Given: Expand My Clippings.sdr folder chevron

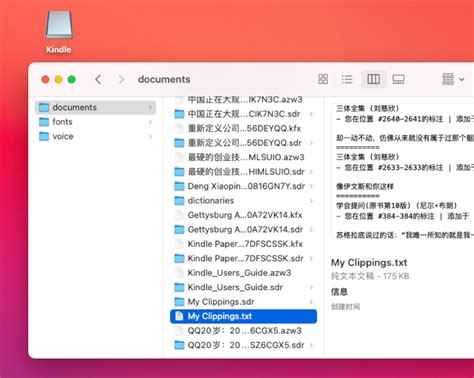Looking at the screenshot, I should click(x=311, y=302).
